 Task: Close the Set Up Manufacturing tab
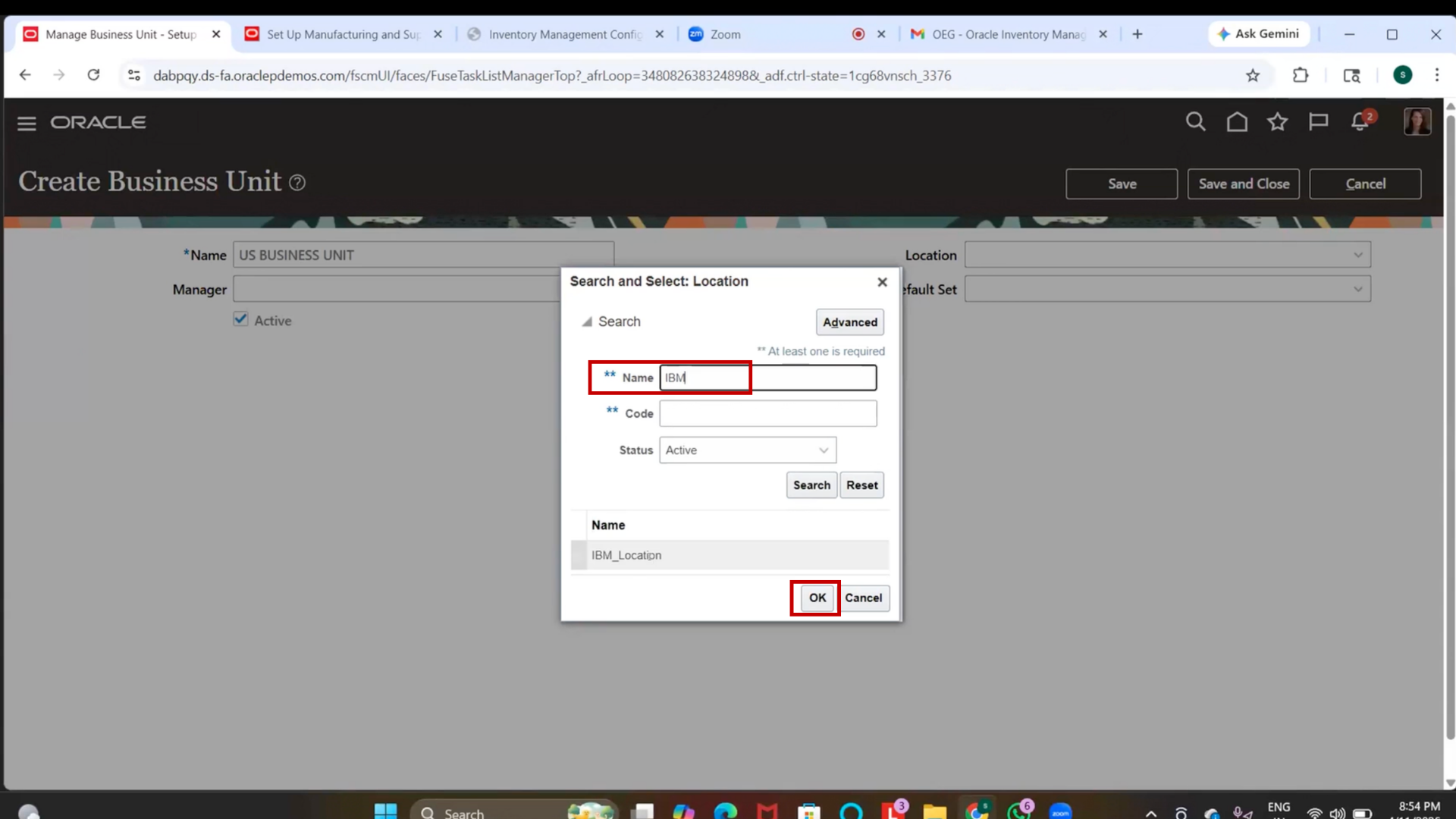click(438, 34)
